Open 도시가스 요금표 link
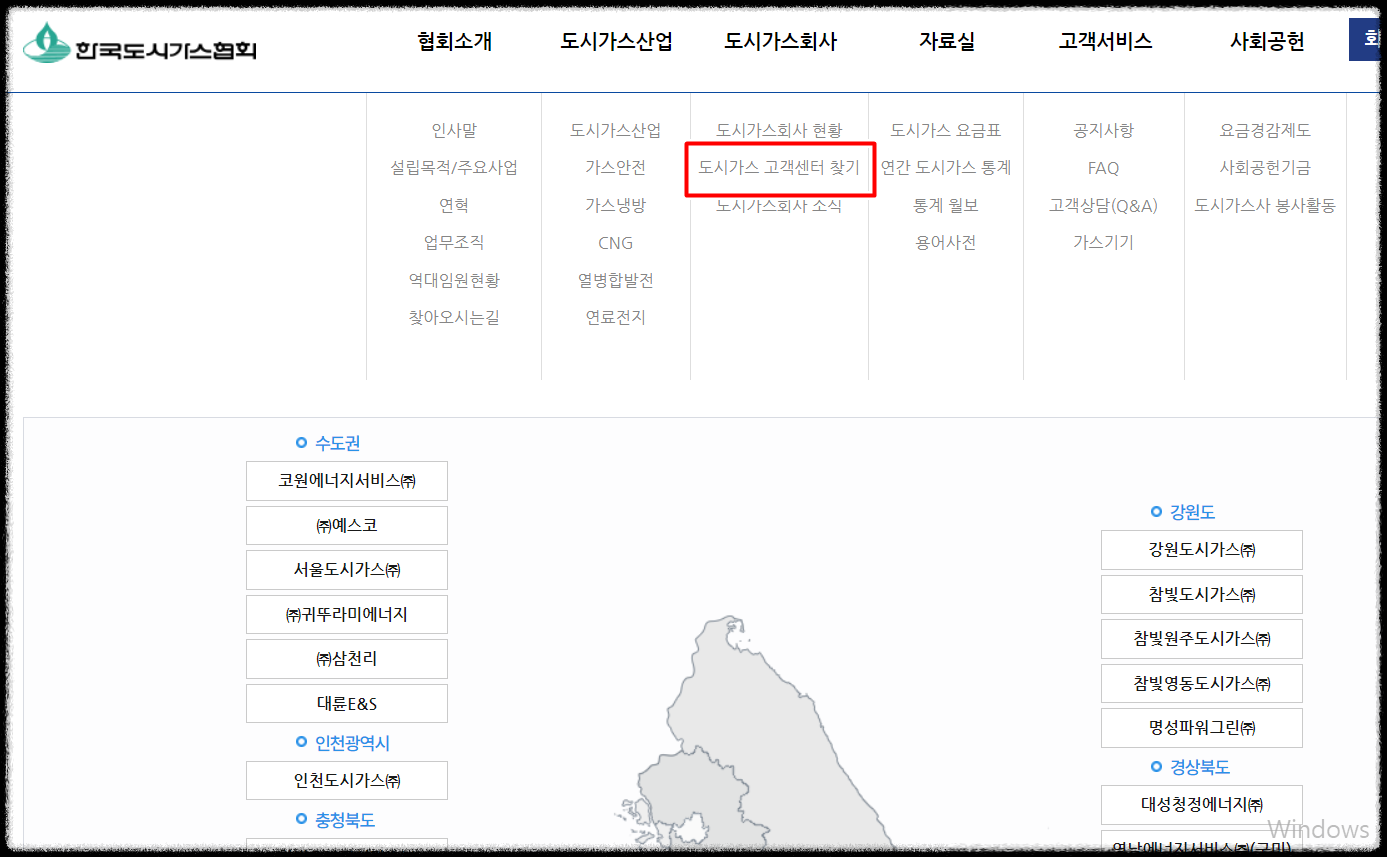The image size is (1387, 857). 946,130
